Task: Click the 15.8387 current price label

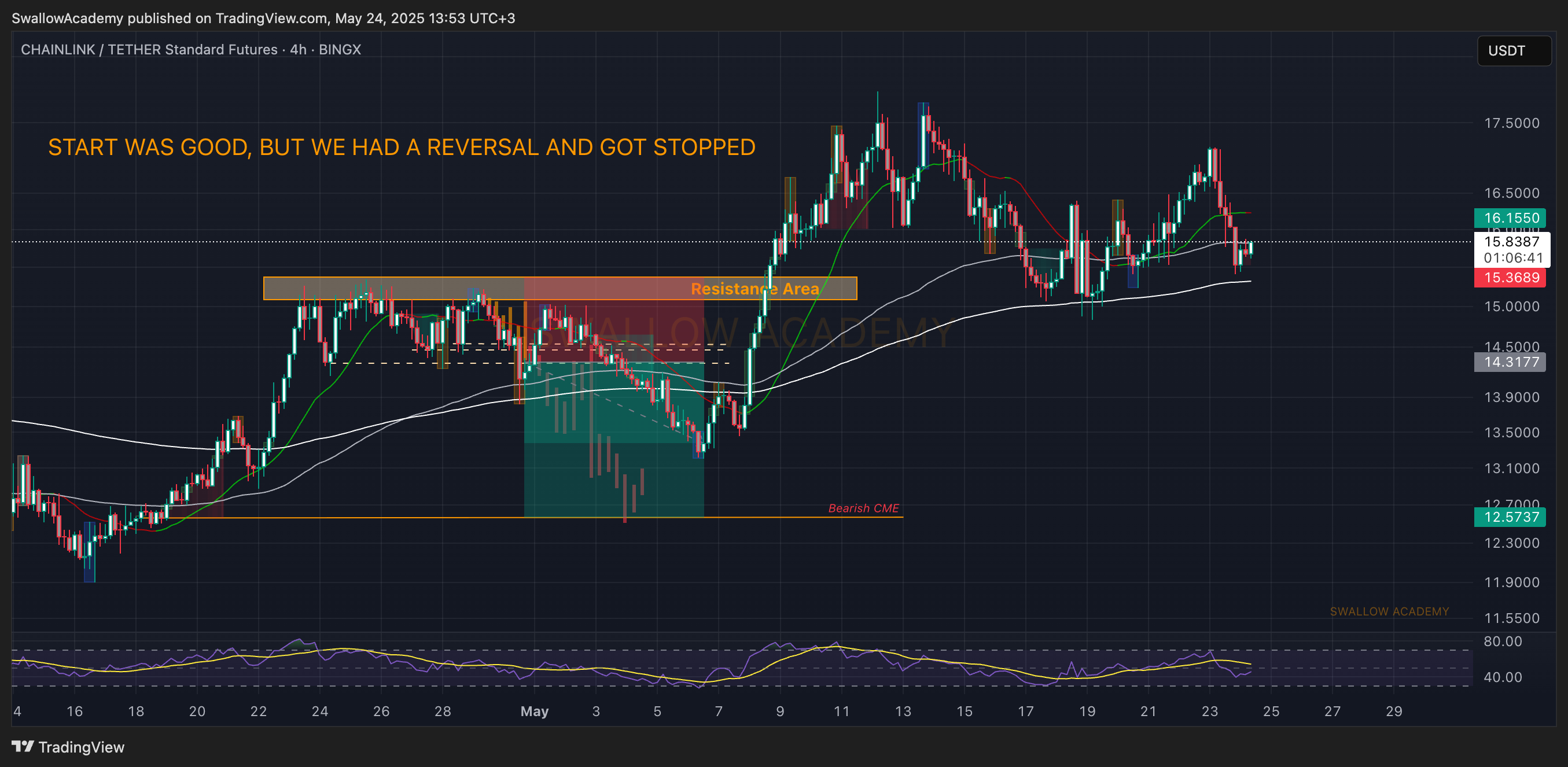Action: click(x=1511, y=241)
